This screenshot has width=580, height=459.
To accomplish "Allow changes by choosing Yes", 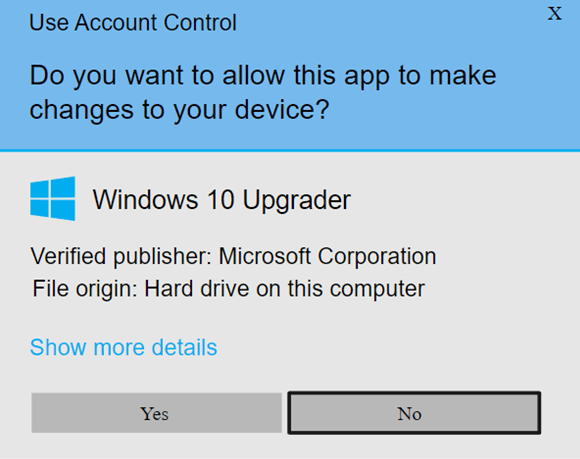I will click(x=156, y=413).
